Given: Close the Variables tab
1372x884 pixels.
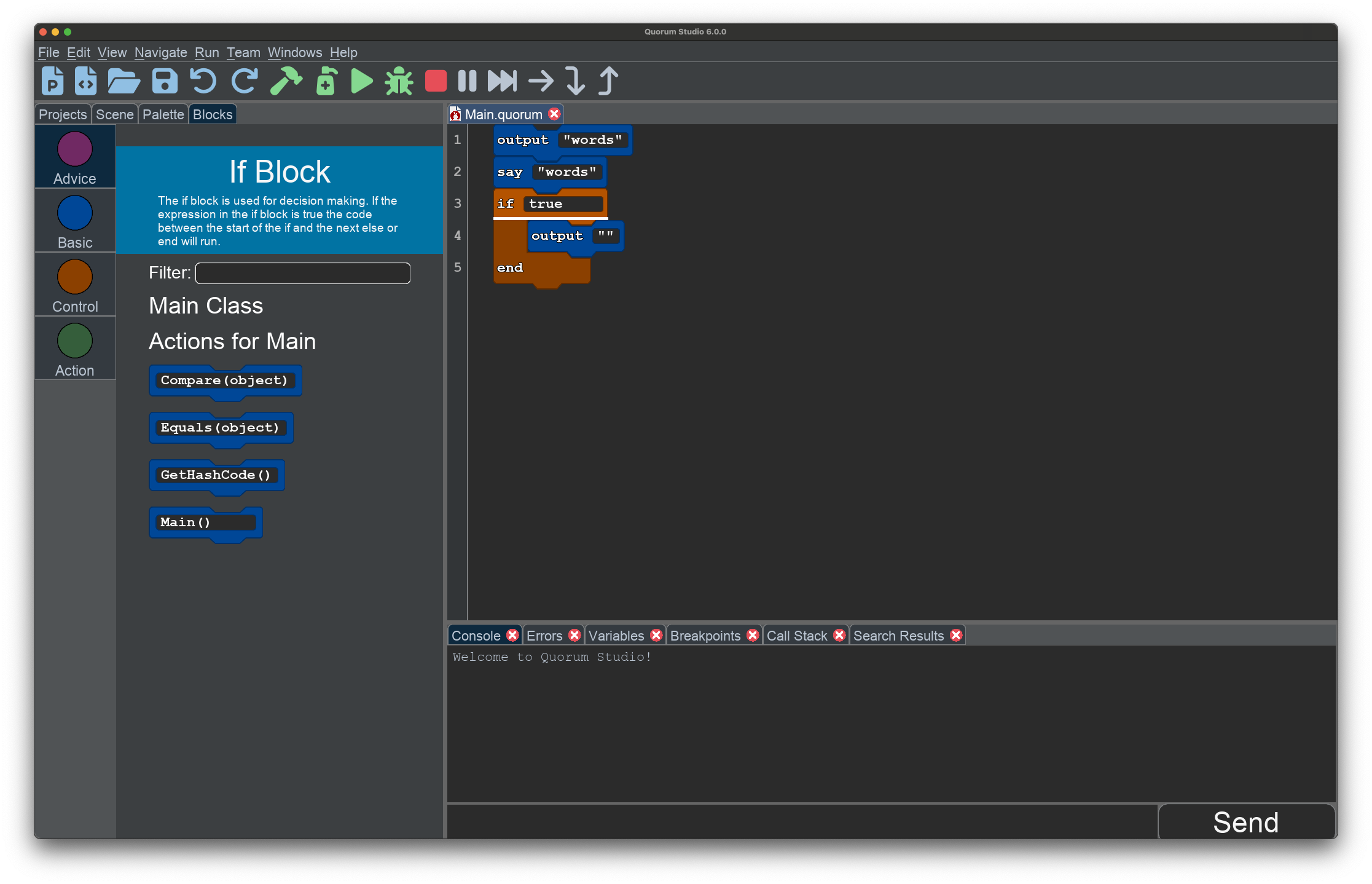Looking at the screenshot, I should (656, 635).
